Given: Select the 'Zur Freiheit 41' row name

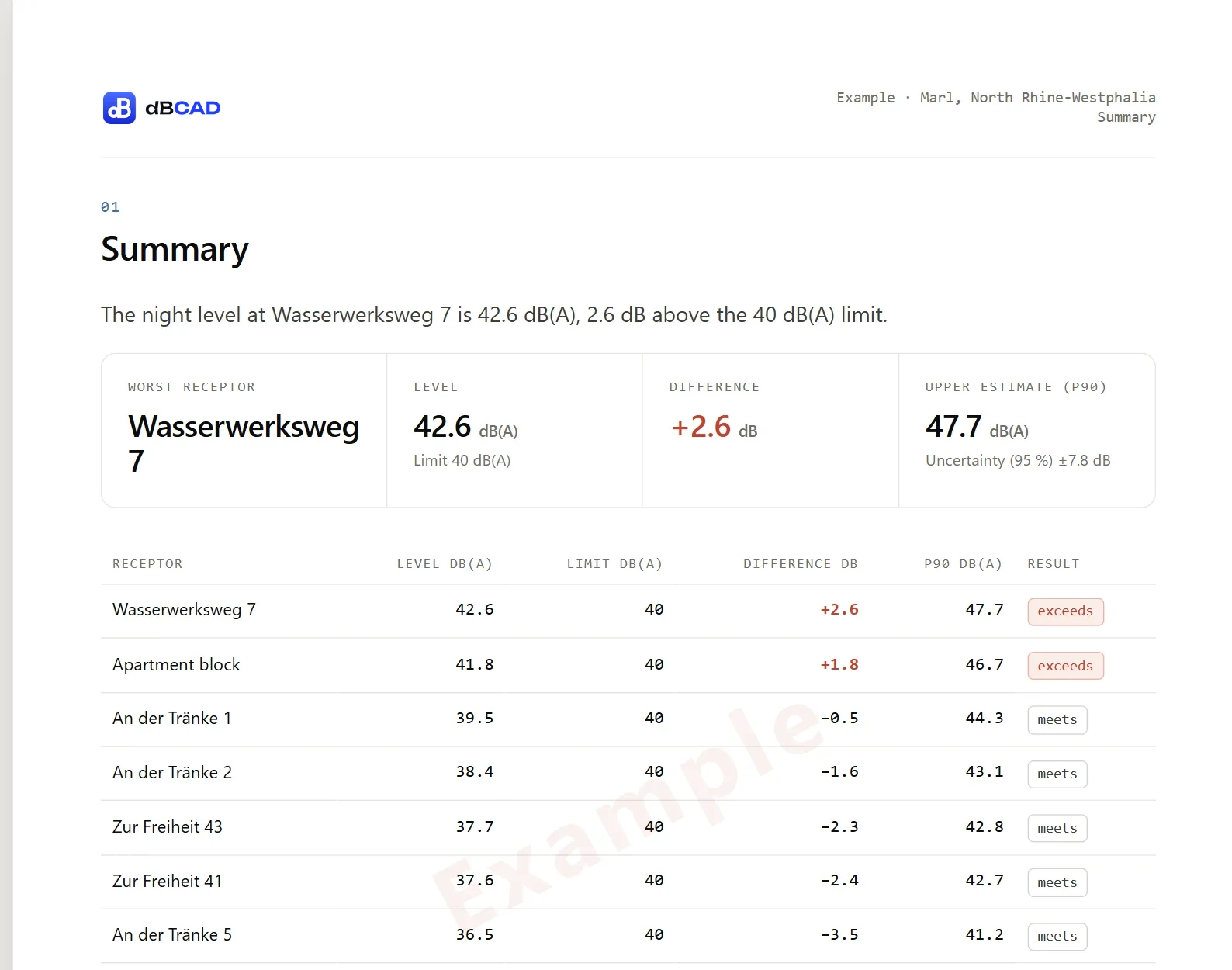Looking at the screenshot, I should 168,882.
